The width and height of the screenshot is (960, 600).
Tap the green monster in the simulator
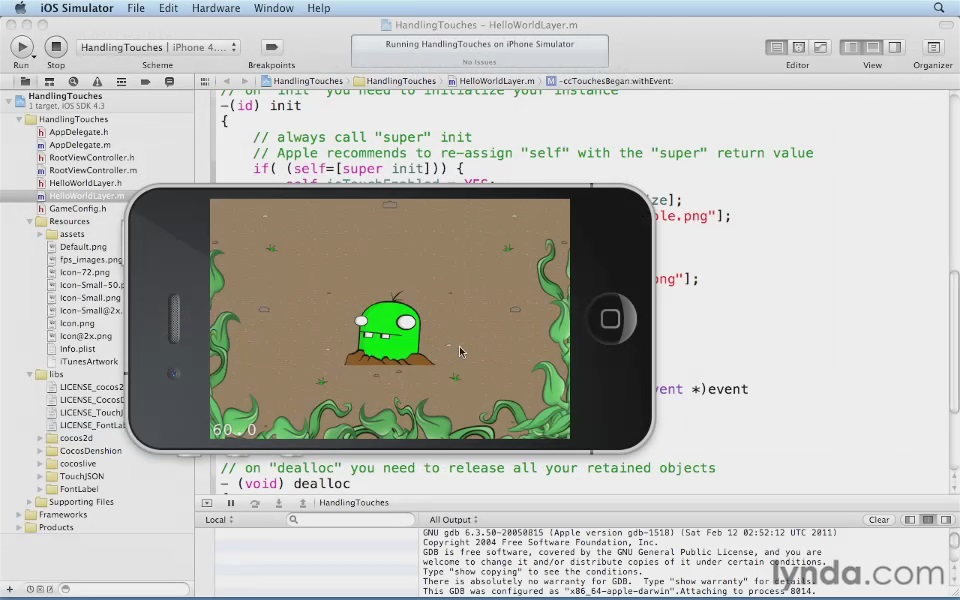pos(388,331)
